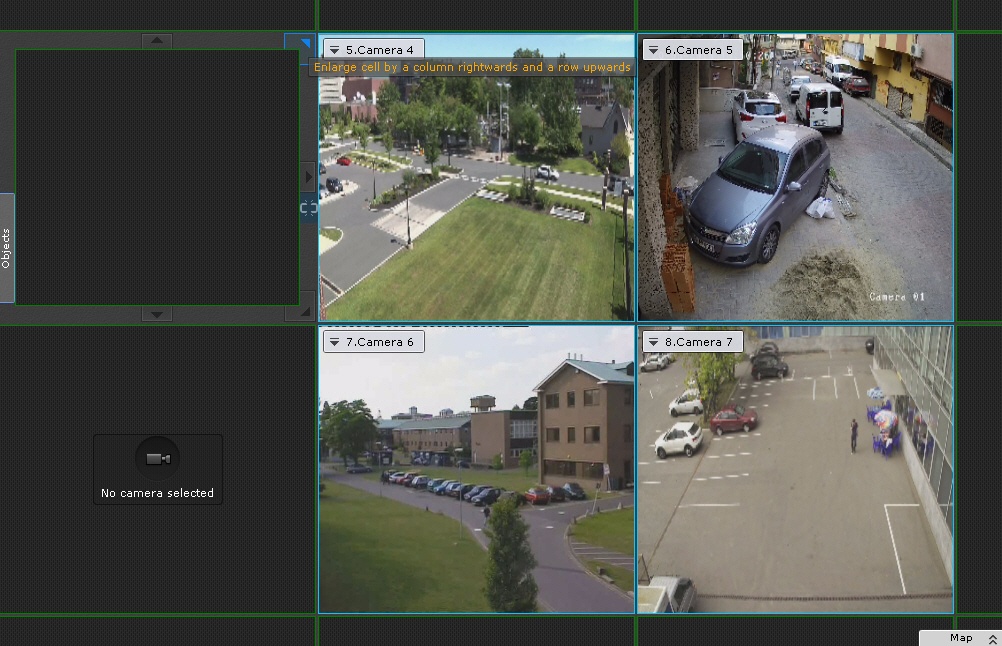Click the double chevron beside Map
The image size is (1002, 646).
coord(992,638)
